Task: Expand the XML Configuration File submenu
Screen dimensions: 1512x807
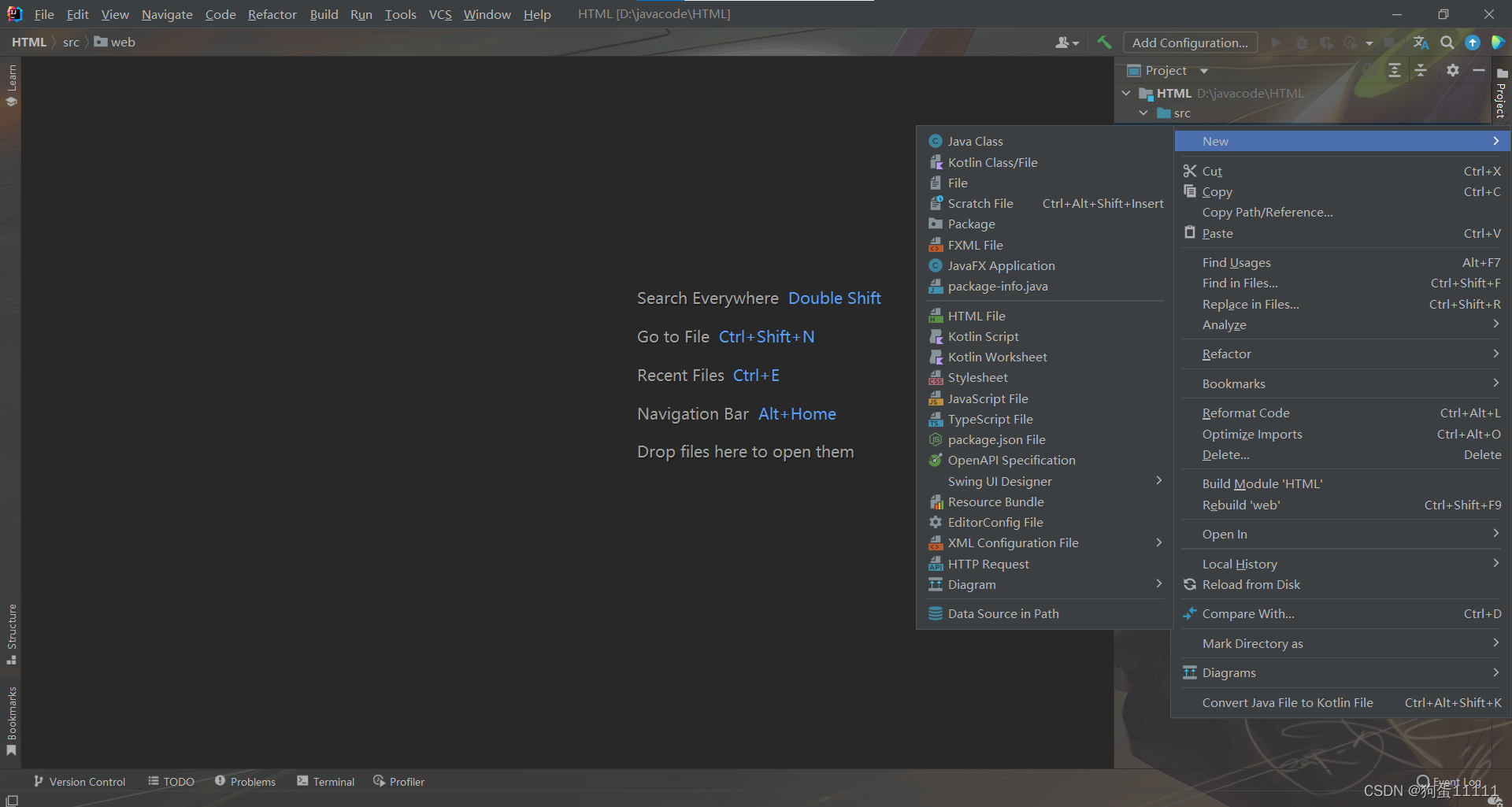Action: (x=1045, y=542)
